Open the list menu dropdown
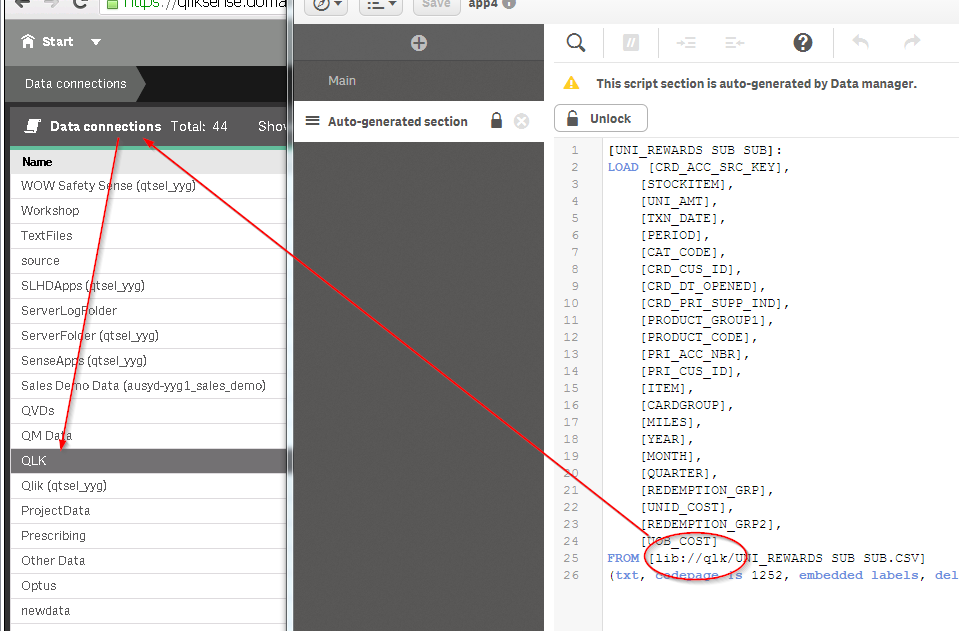This screenshot has width=959, height=631. point(381,5)
